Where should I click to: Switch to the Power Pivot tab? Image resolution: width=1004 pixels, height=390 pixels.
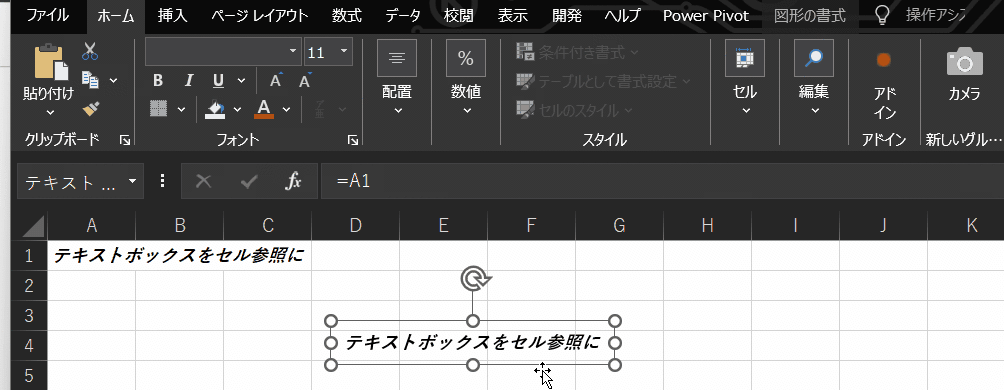pyautogui.click(x=706, y=16)
